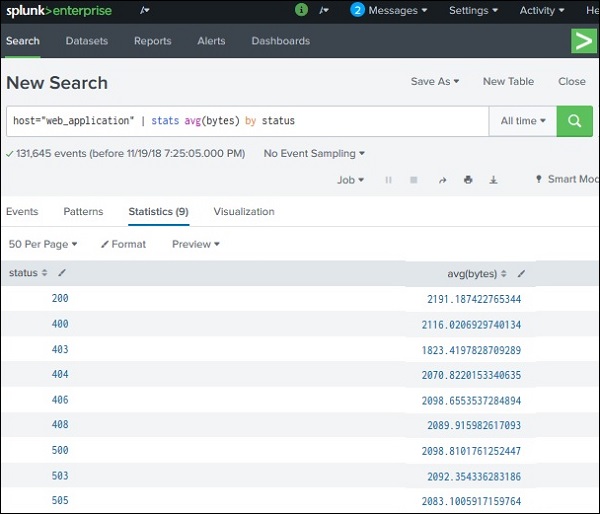Click the green search magnifier button
Viewport: 600px width, 514px height.
[574, 120]
